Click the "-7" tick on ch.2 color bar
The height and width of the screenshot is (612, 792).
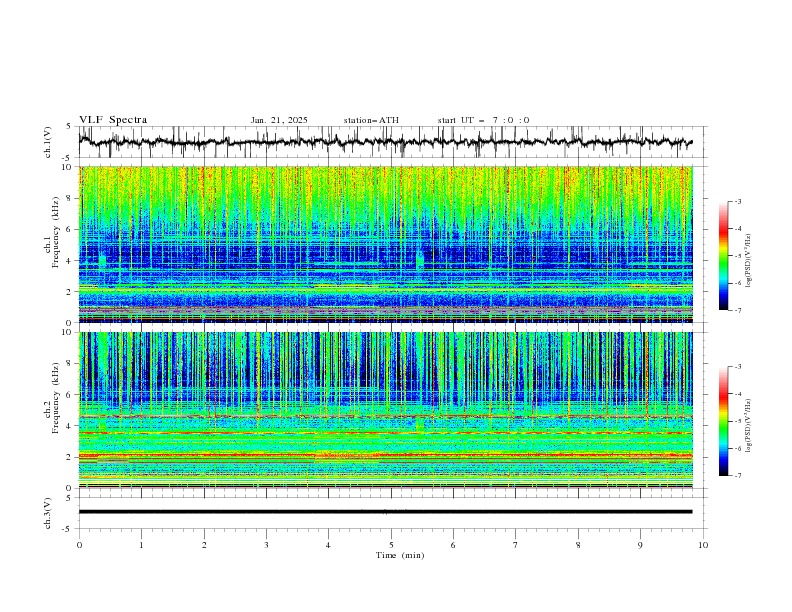pos(737,476)
